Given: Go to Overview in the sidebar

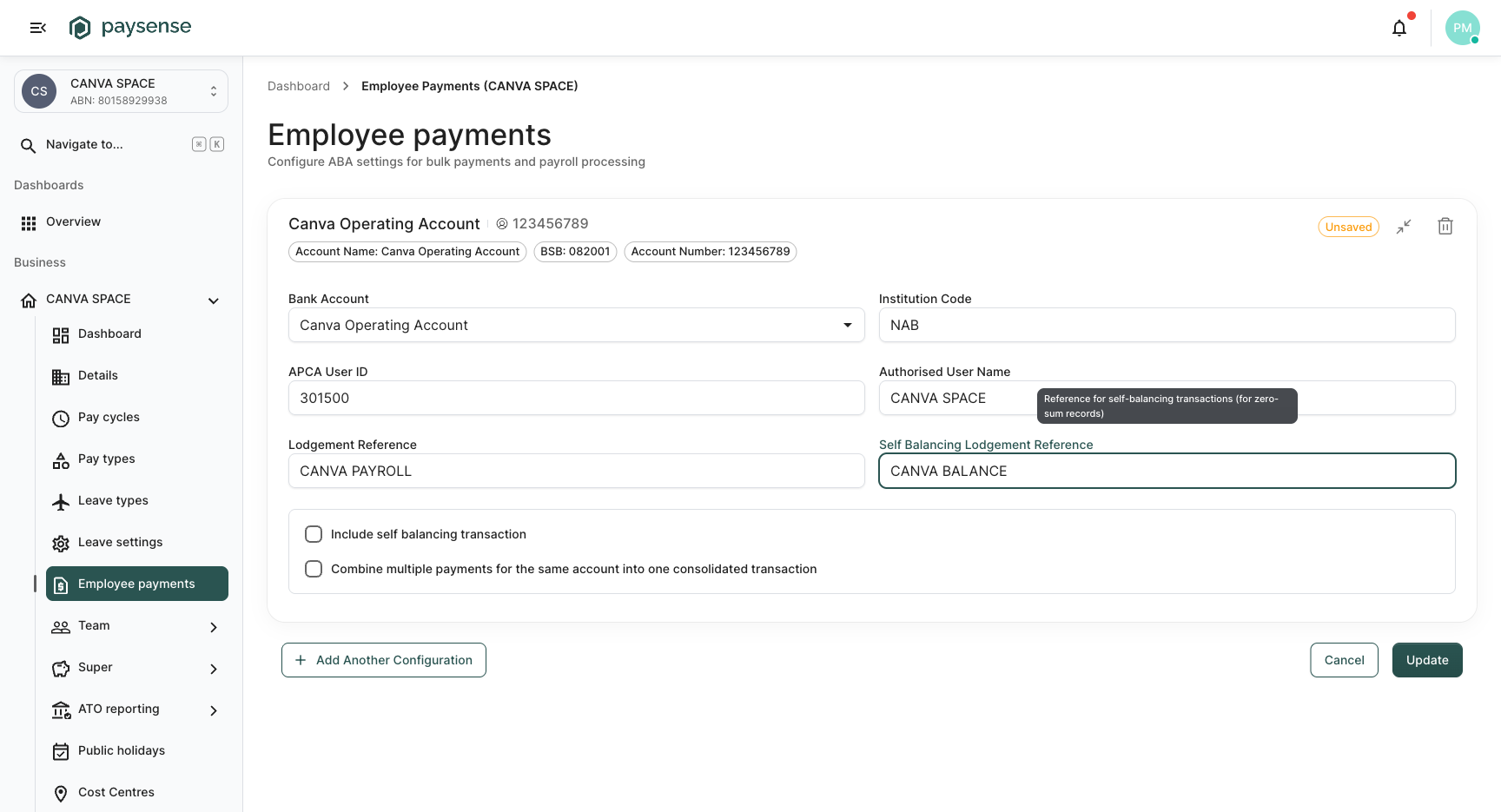Looking at the screenshot, I should point(121,222).
